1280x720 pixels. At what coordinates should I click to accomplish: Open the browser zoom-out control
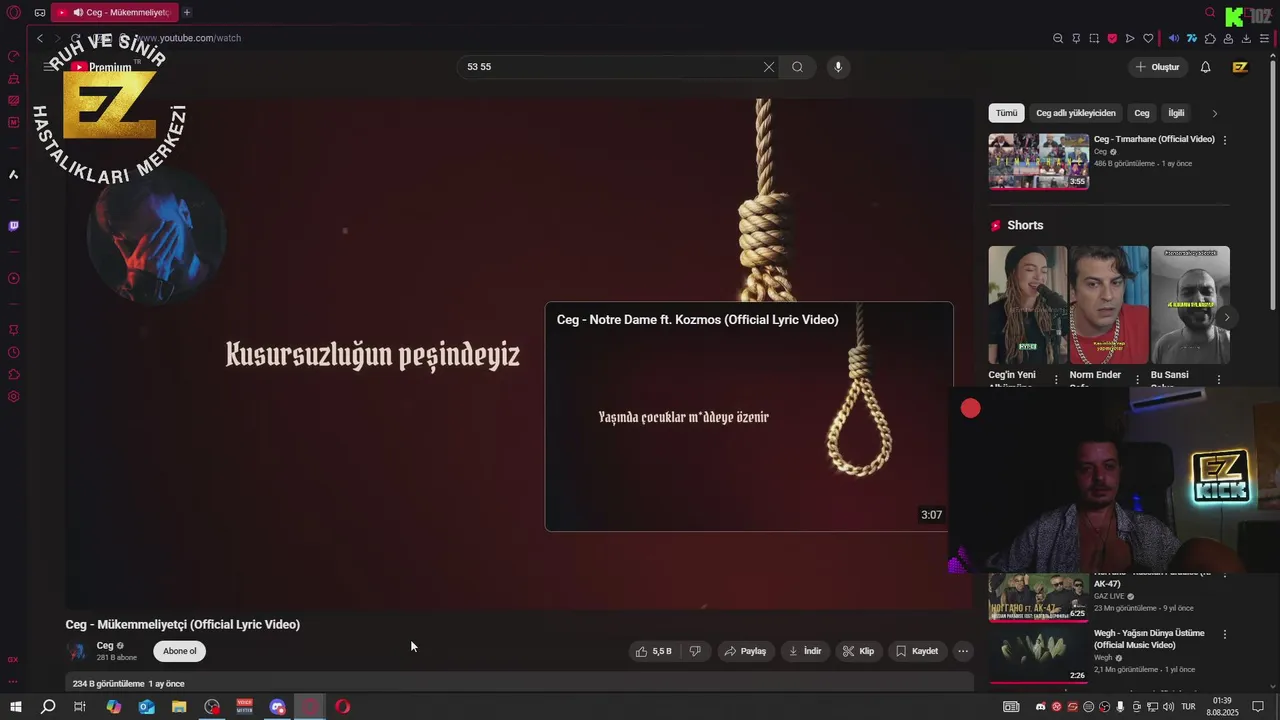pyautogui.click(x=1058, y=39)
